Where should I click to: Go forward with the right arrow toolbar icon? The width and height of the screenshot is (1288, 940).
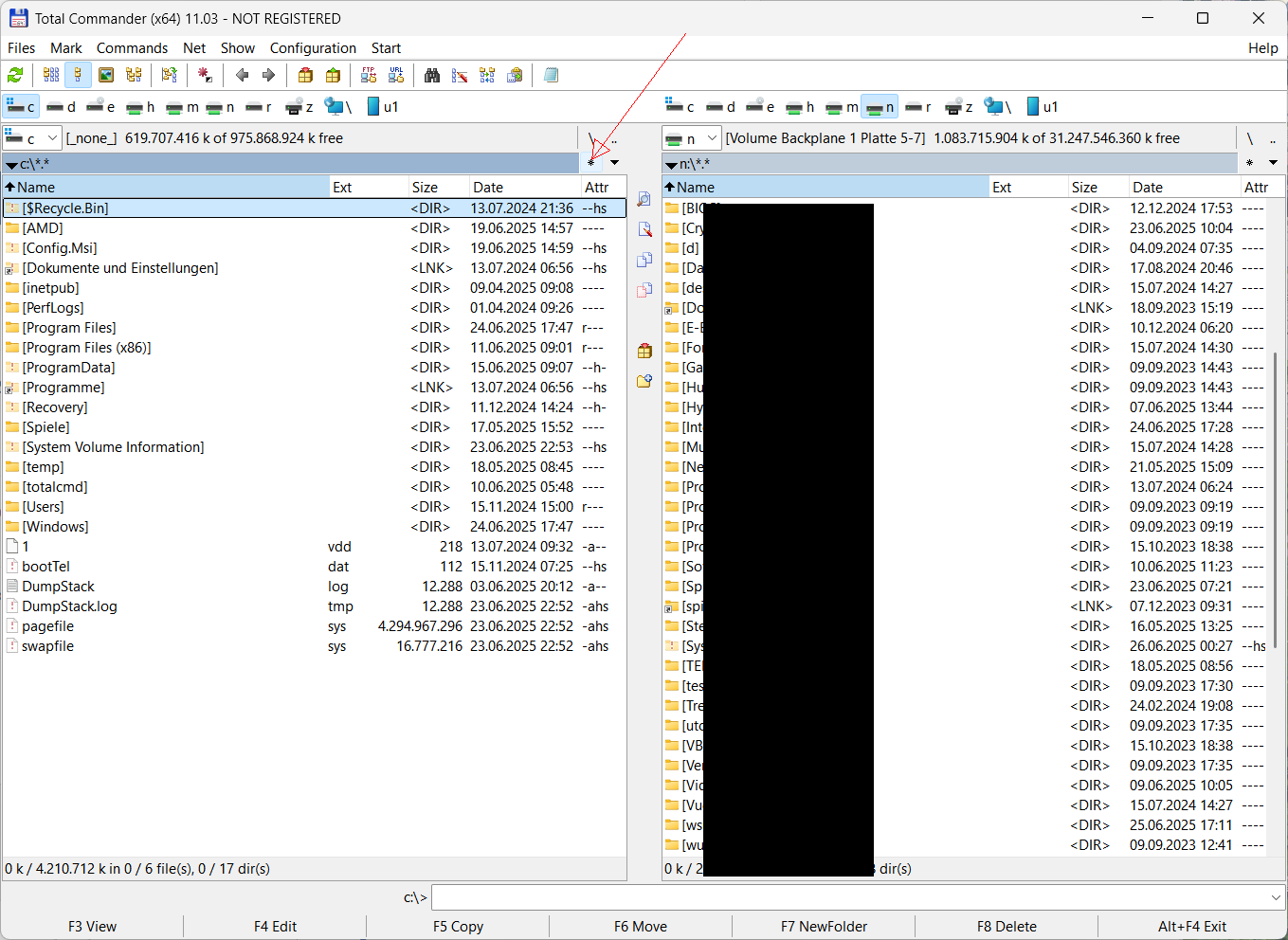coord(268,75)
